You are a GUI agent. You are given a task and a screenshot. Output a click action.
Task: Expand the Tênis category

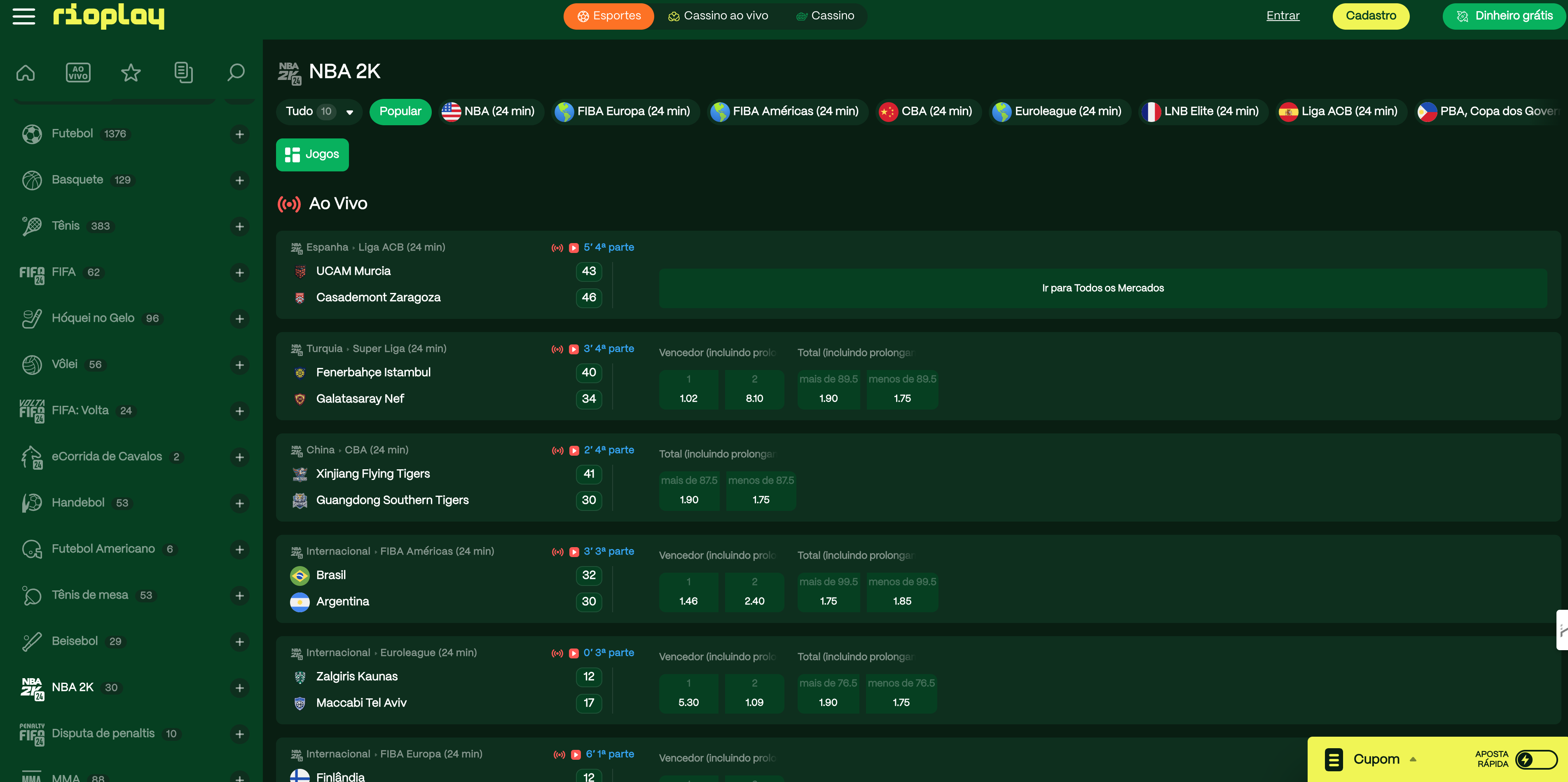tap(240, 226)
